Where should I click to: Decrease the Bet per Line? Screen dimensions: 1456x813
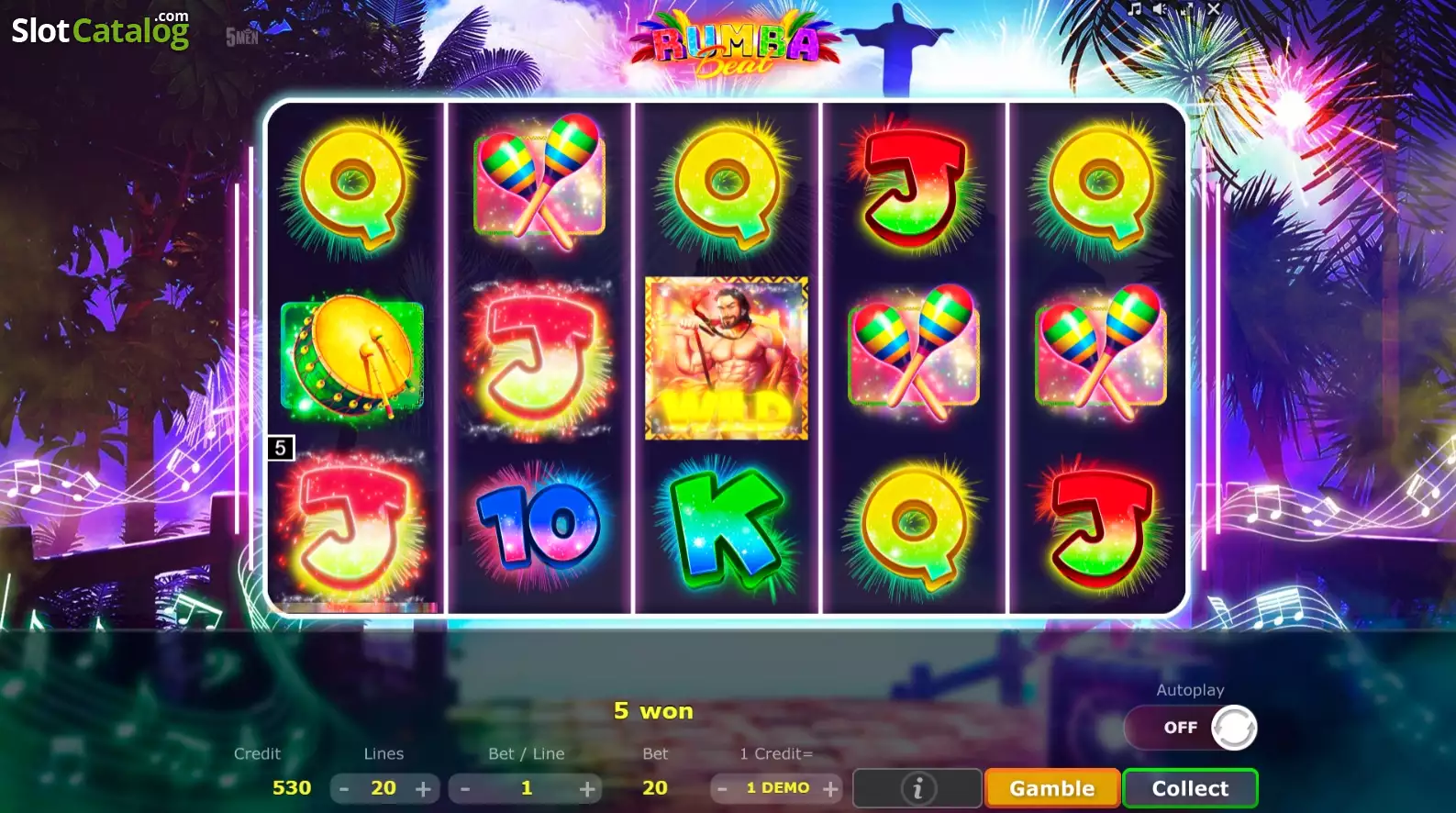465,789
